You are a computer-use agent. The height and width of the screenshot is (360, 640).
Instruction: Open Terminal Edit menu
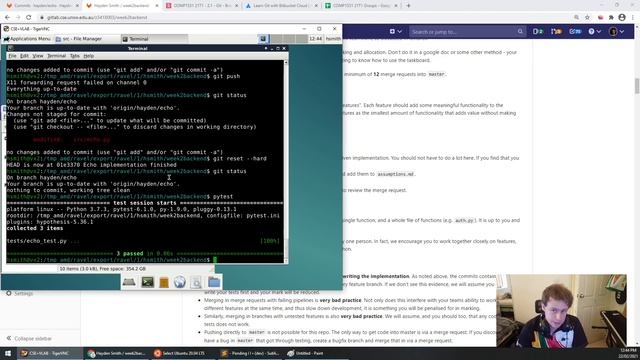pos(24,56)
